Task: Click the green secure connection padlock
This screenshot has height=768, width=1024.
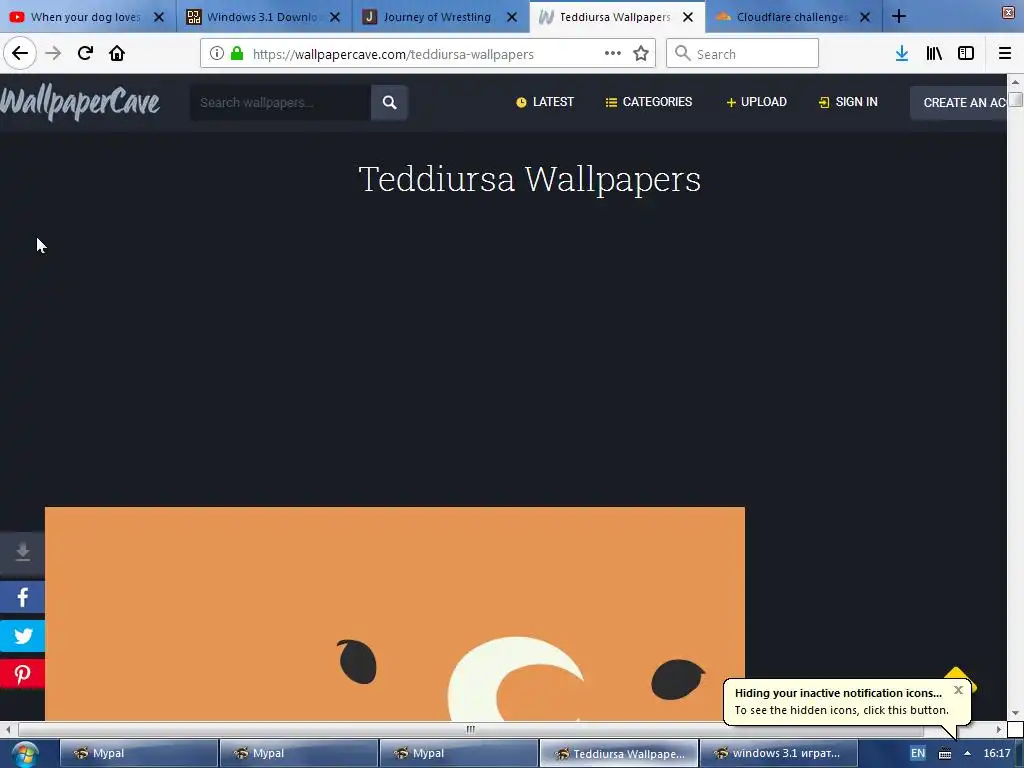Action: (237, 54)
